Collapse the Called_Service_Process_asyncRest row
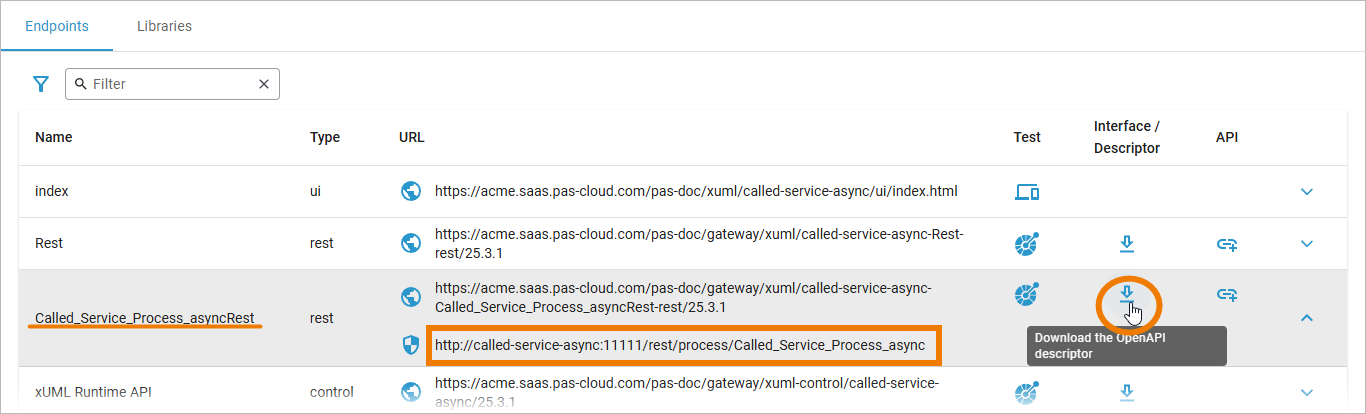1366x414 pixels. coord(1306,318)
